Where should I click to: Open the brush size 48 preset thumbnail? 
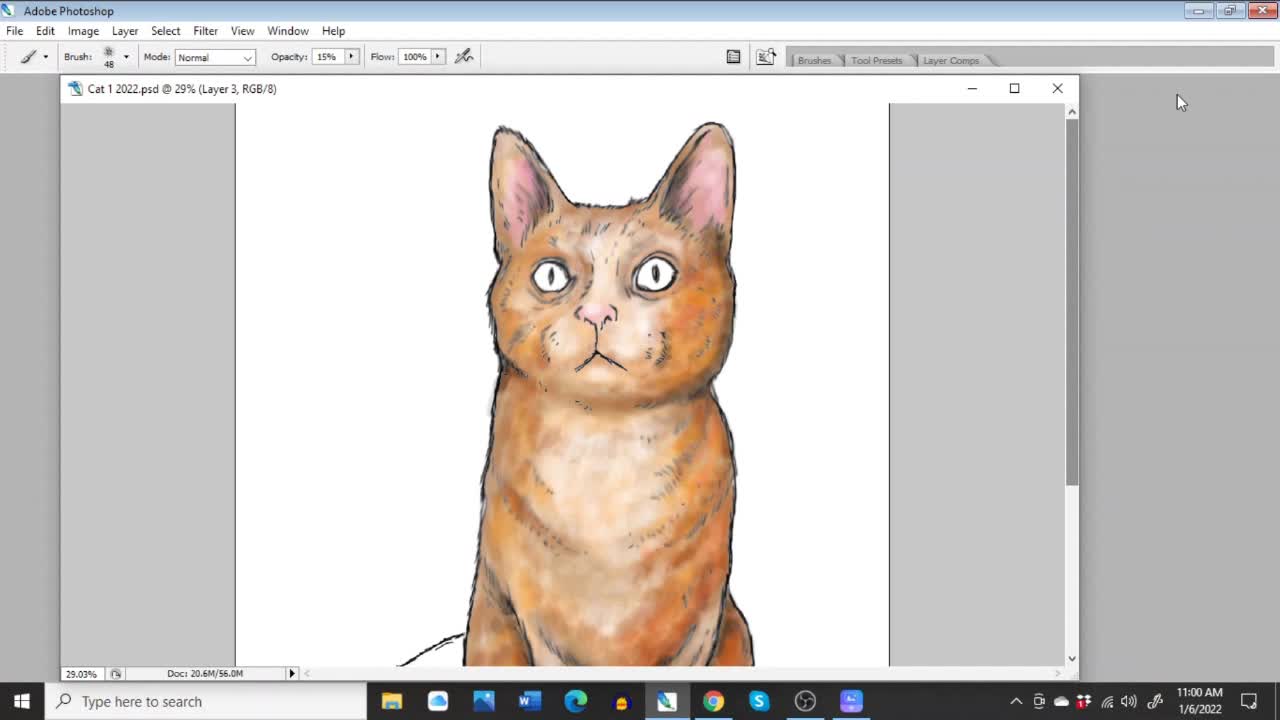click(109, 57)
